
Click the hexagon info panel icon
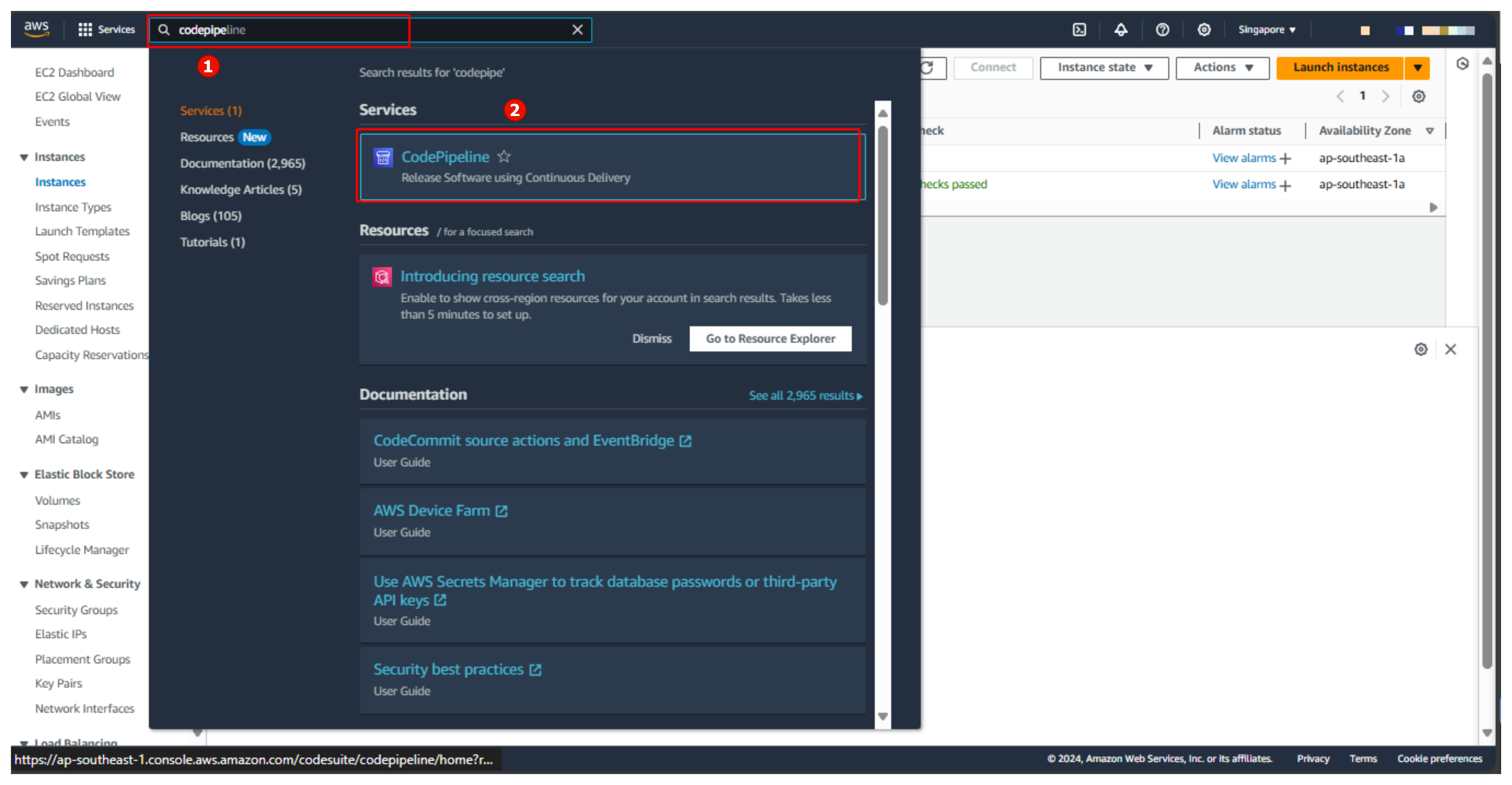click(1462, 64)
